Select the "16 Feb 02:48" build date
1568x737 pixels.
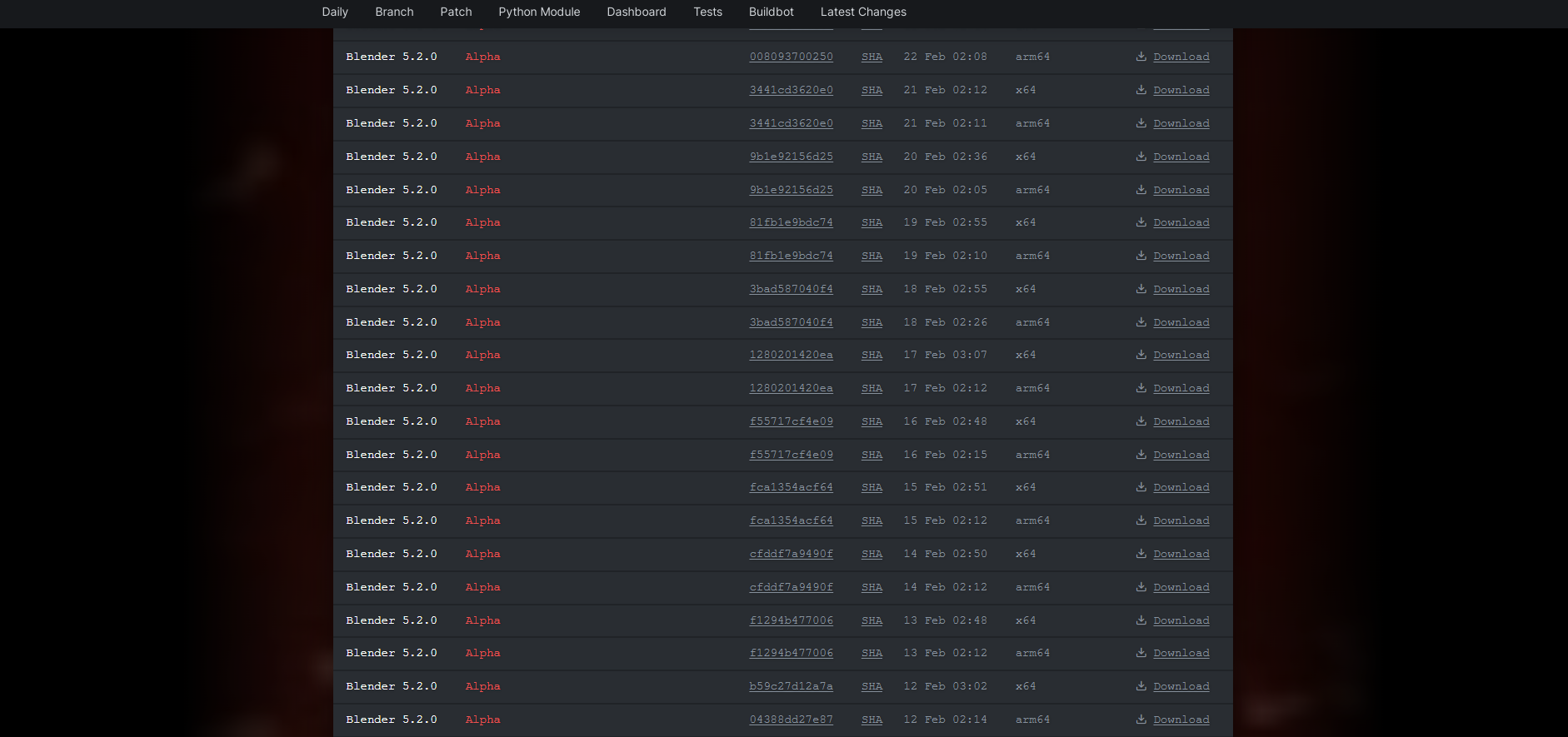click(945, 421)
